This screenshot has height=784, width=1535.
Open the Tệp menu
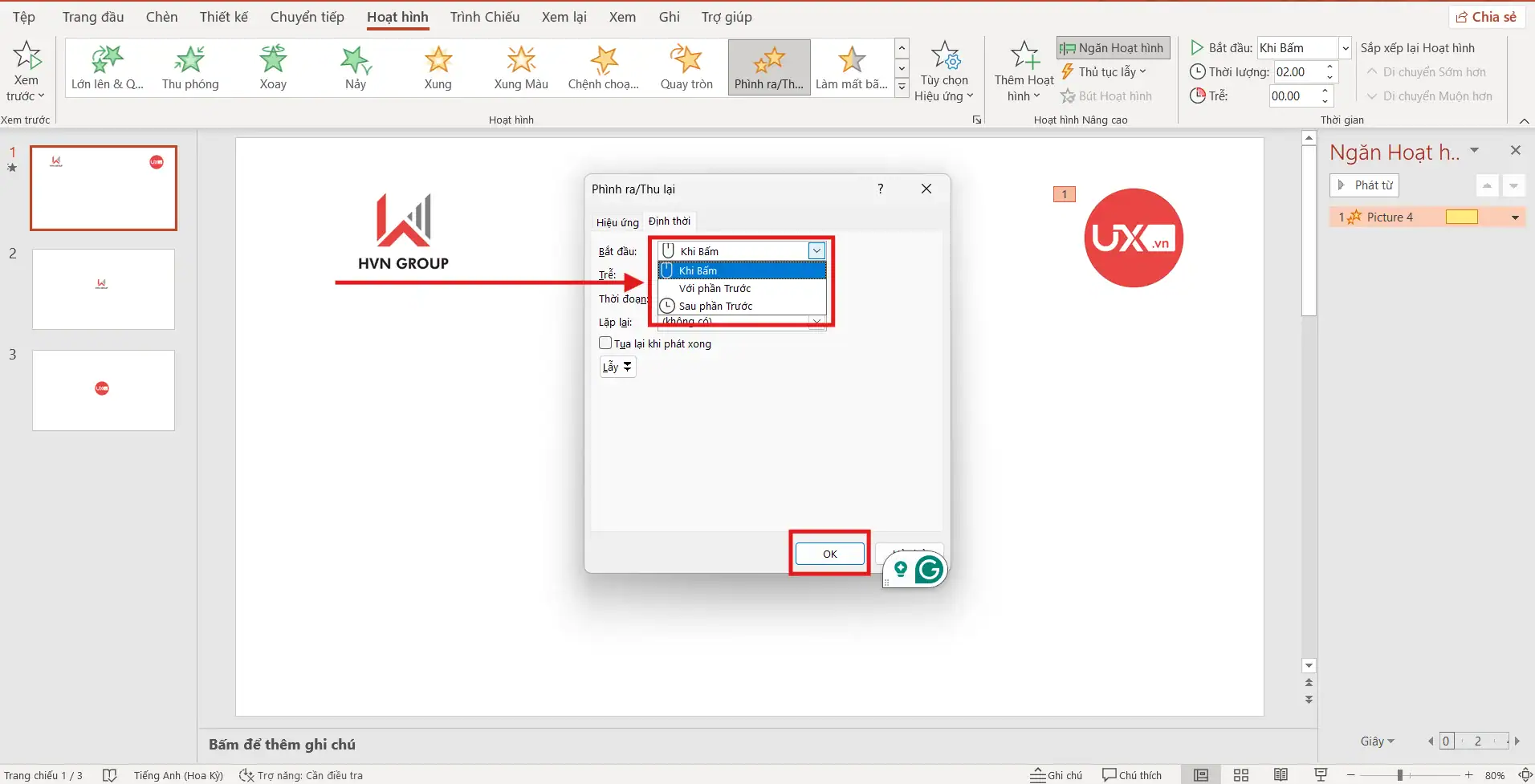[x=24, y=17]
